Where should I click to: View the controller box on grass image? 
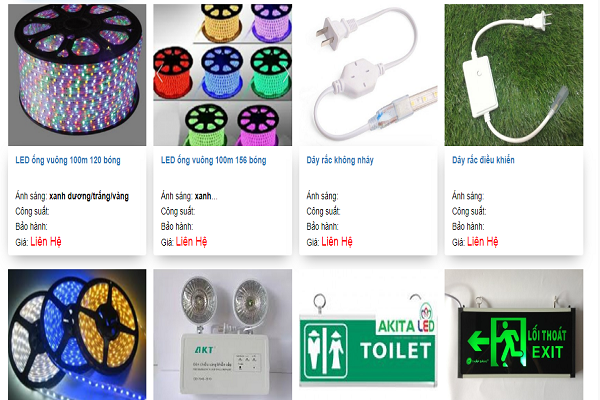coord(514,75)
